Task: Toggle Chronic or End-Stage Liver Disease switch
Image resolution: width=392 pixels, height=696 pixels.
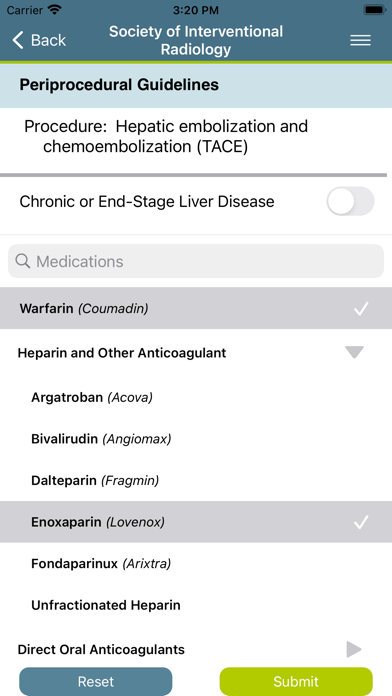Action: pyautogui.click(x=350, y=201)
